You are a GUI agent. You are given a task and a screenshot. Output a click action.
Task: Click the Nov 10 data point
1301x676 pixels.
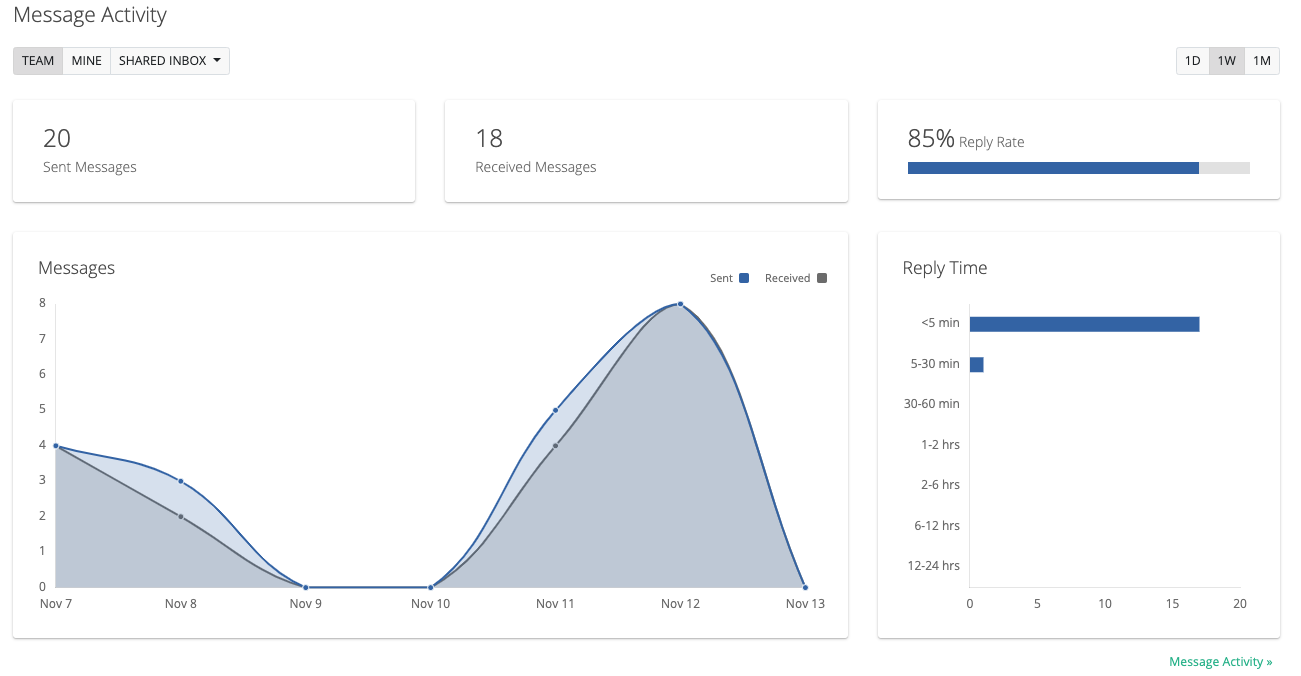pyautogui.click(x=430, y=587)
